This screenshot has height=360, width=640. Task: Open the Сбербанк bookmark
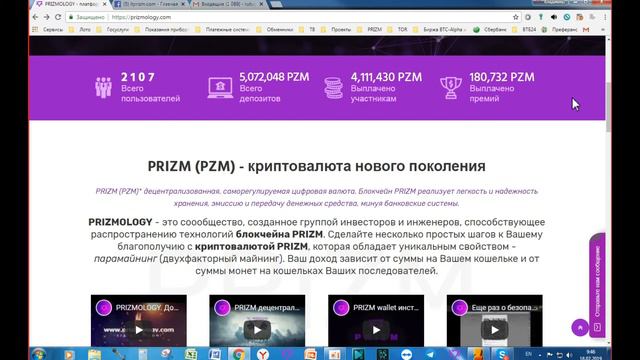click(490, 29)
